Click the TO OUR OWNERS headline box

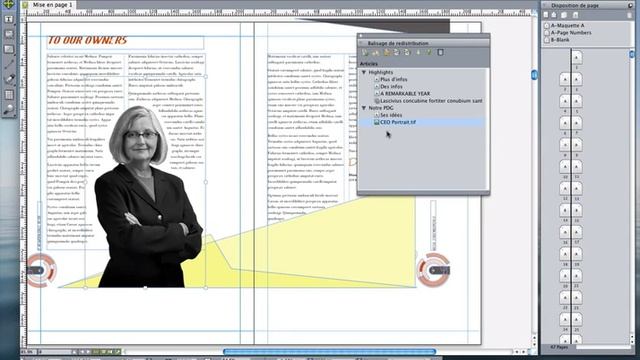coord(125,42)
